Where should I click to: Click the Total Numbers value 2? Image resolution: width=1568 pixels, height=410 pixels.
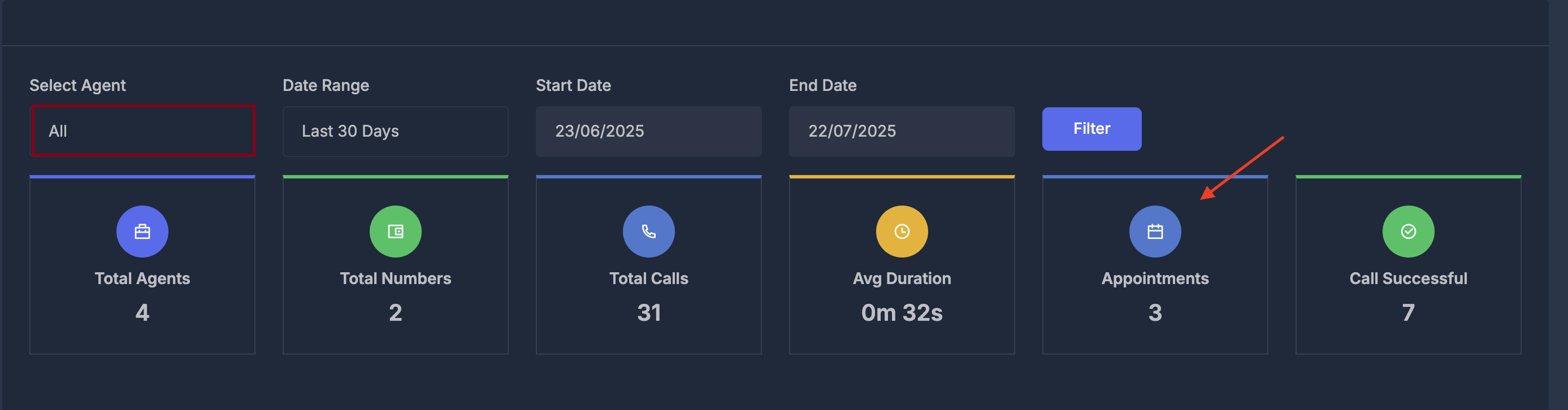[395, 312]
